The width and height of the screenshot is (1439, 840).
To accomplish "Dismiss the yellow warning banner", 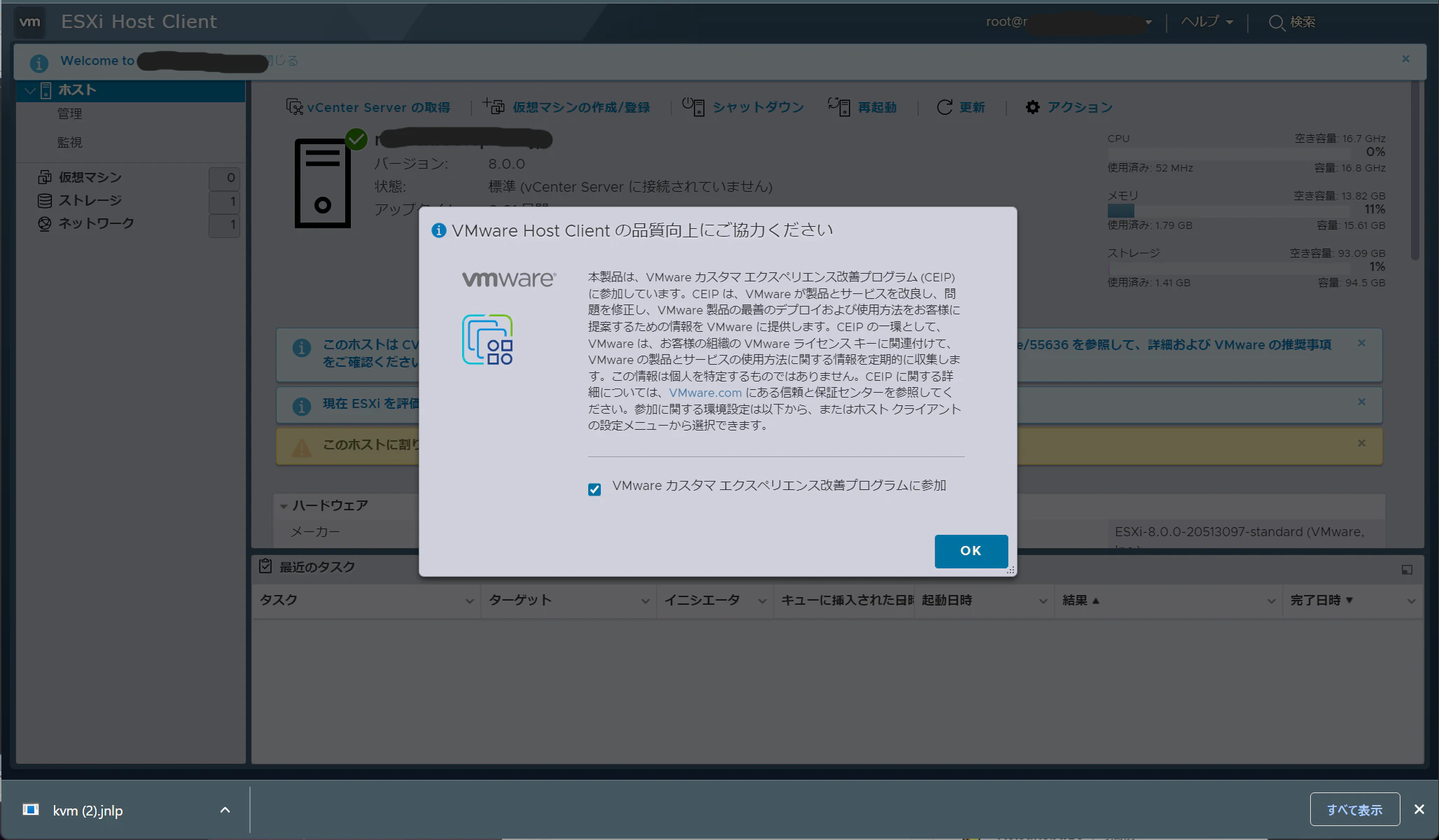I will pos(1361,443).
